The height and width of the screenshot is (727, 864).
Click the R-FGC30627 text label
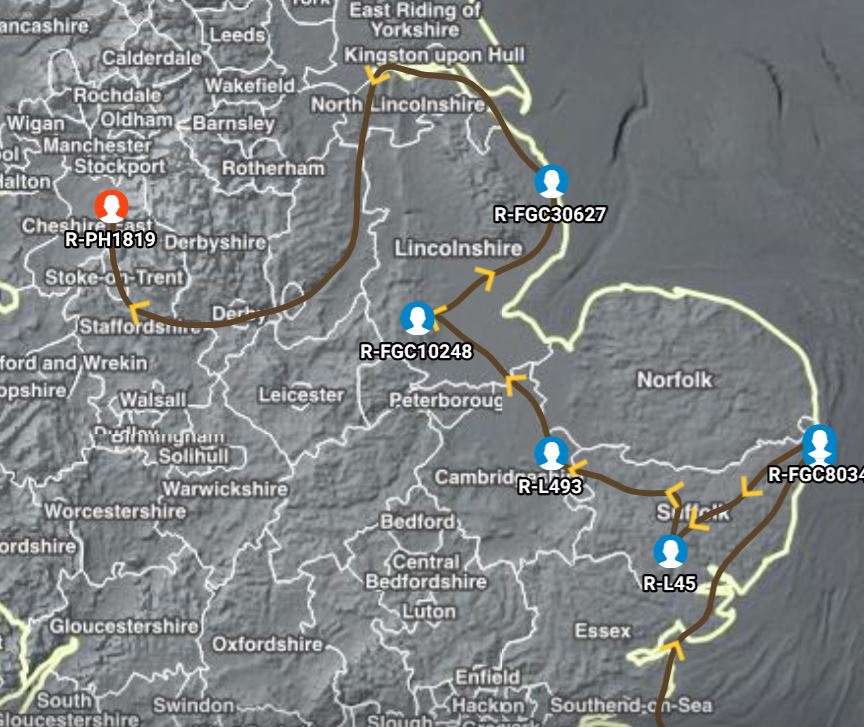point(550,214)
